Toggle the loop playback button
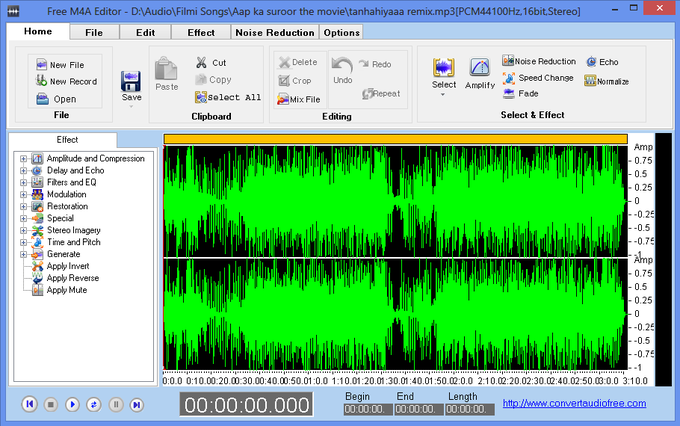The image size is (680, 426). point(94,404)
